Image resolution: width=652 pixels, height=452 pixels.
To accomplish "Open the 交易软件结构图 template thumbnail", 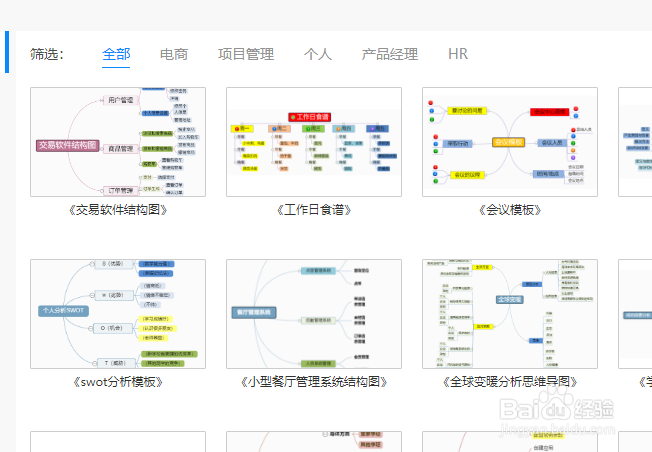I will click(118, 142).
